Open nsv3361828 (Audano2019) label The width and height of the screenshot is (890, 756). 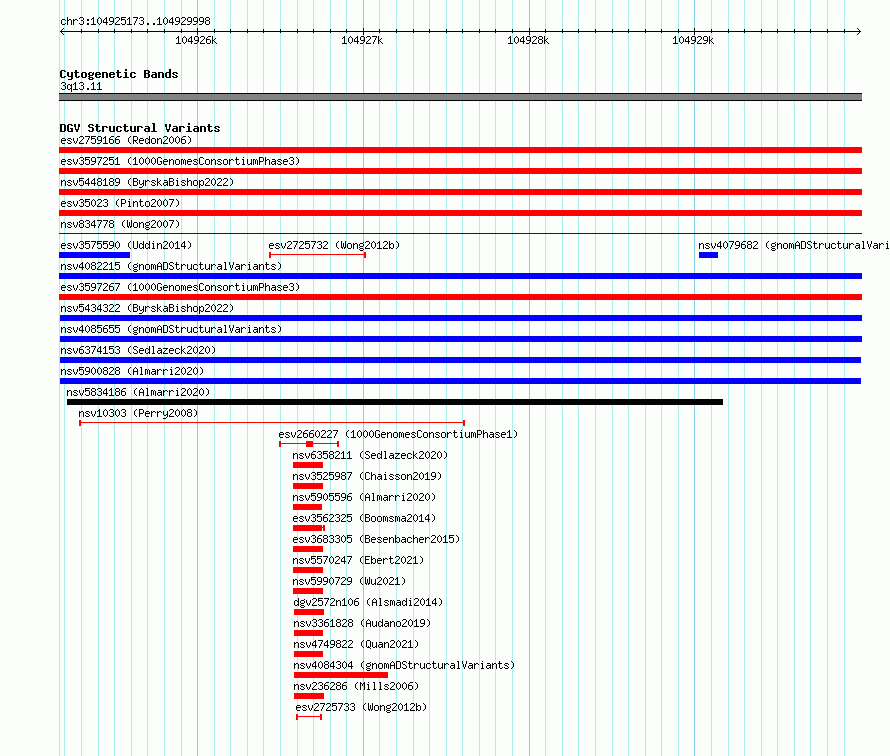point(362,623)
